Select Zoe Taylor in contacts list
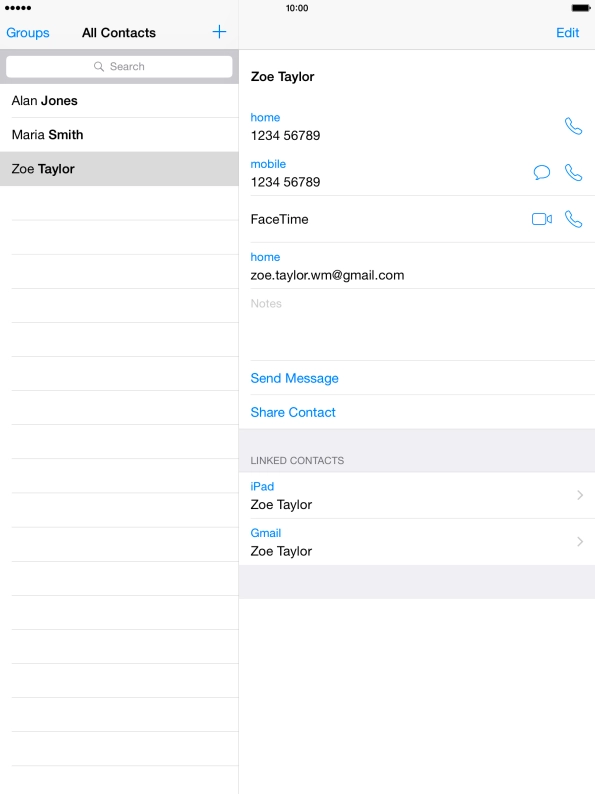Image resolution: width=595 pixels, height=794 pixels. (x=120, y=169)
